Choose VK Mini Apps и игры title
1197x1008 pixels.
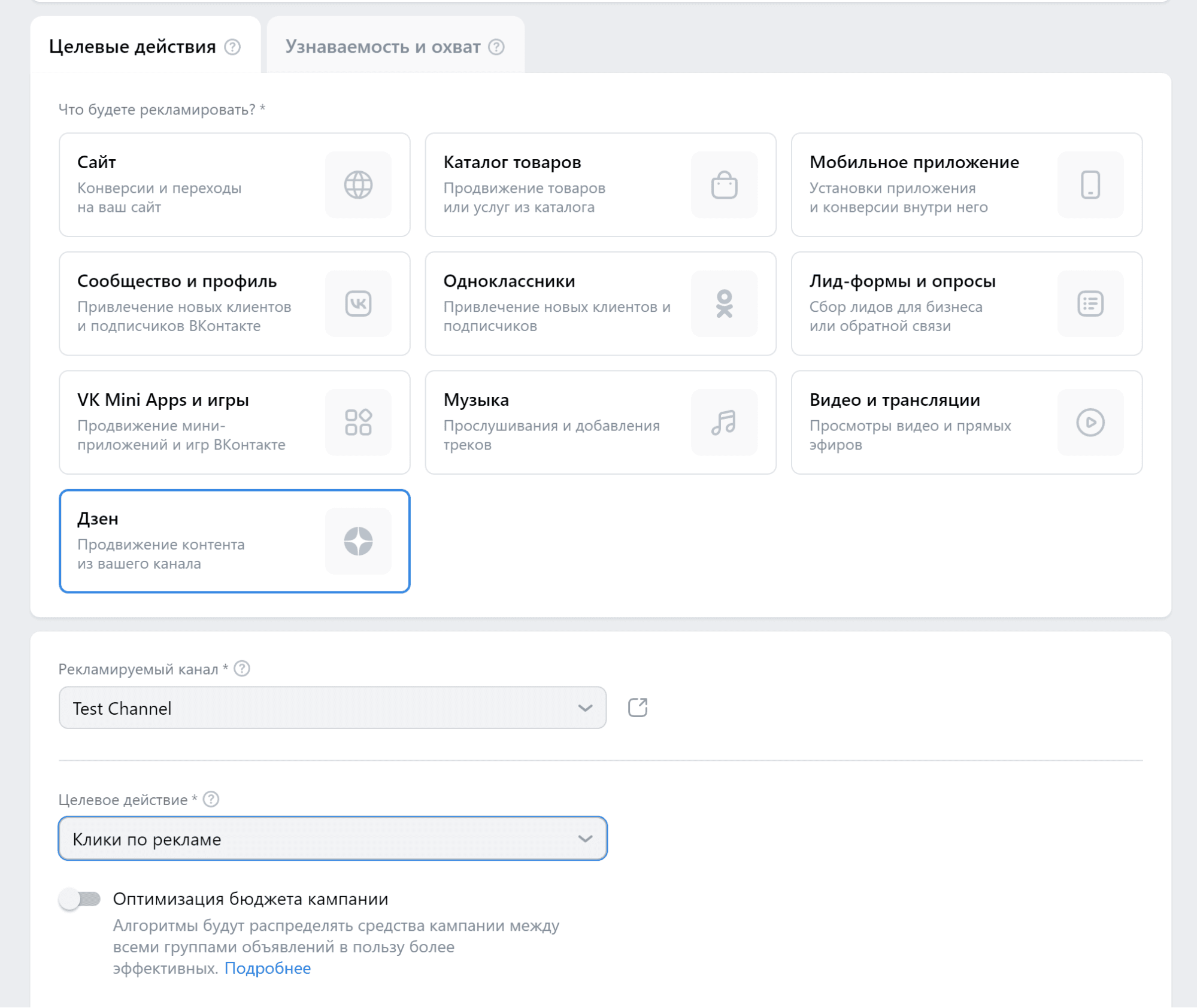163,400
